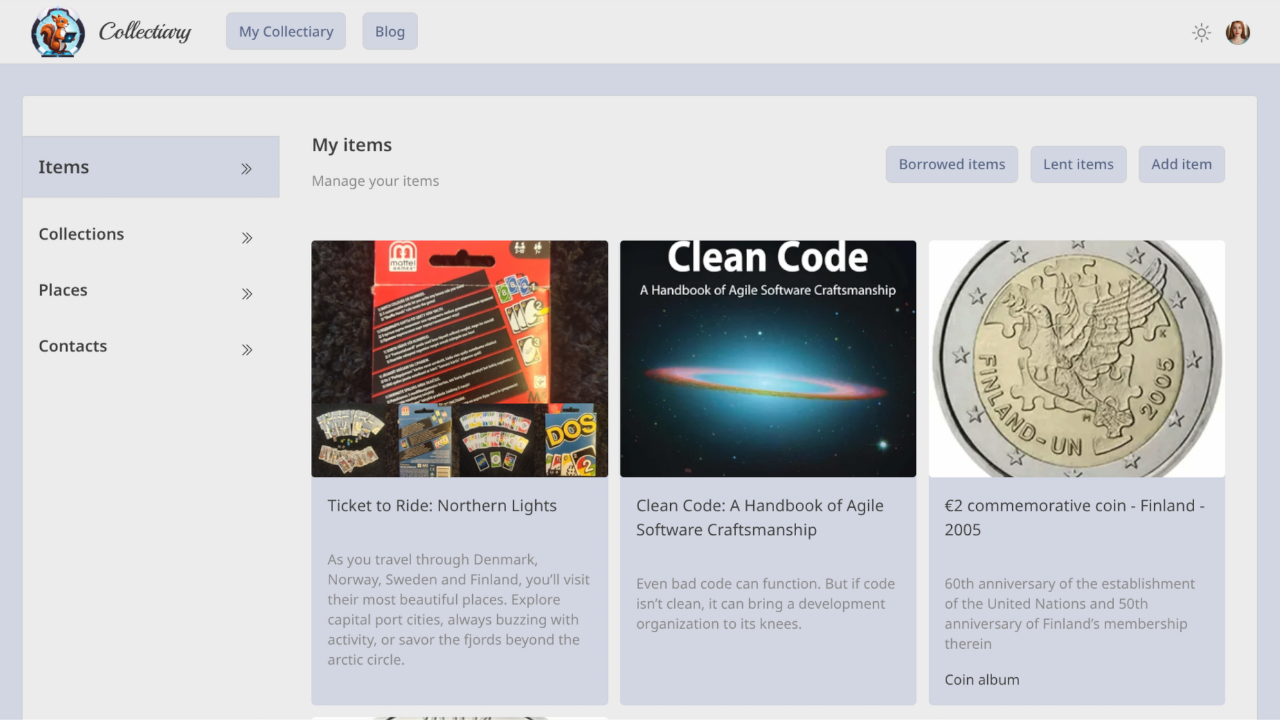Viewport: 1280px width, 720px height.
Task: Click the Add item button
Action: [x=1181, y=164]
